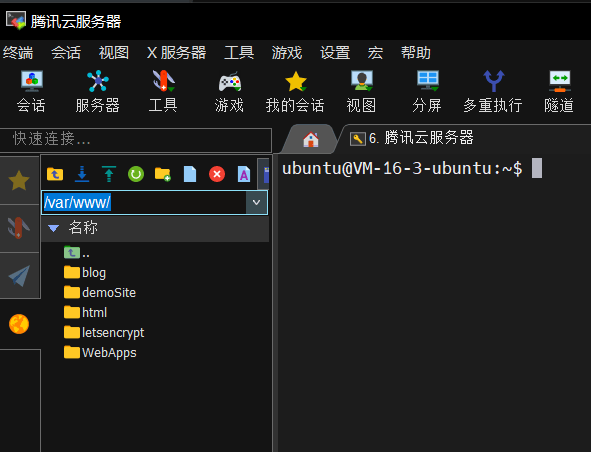Click the 快速连接 quick connect field
Viewport: 591px width, 452px height.
[136, 140]
